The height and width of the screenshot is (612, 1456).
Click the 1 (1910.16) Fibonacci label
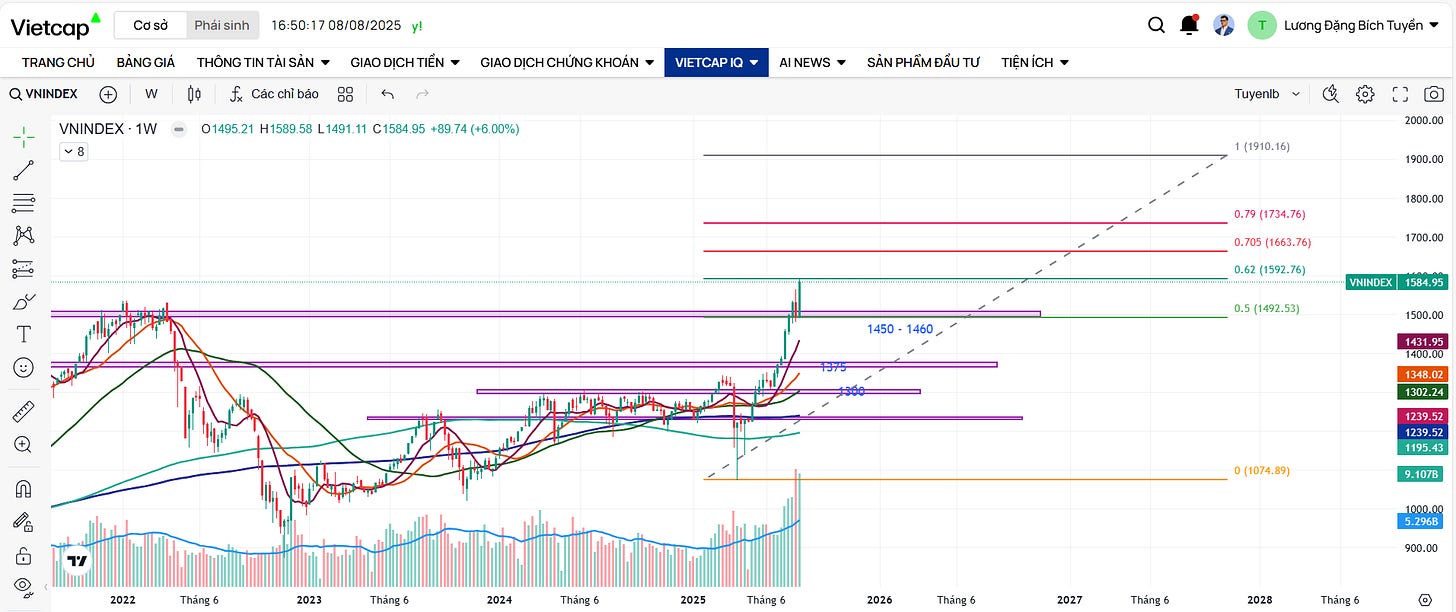coord(1261,147)
